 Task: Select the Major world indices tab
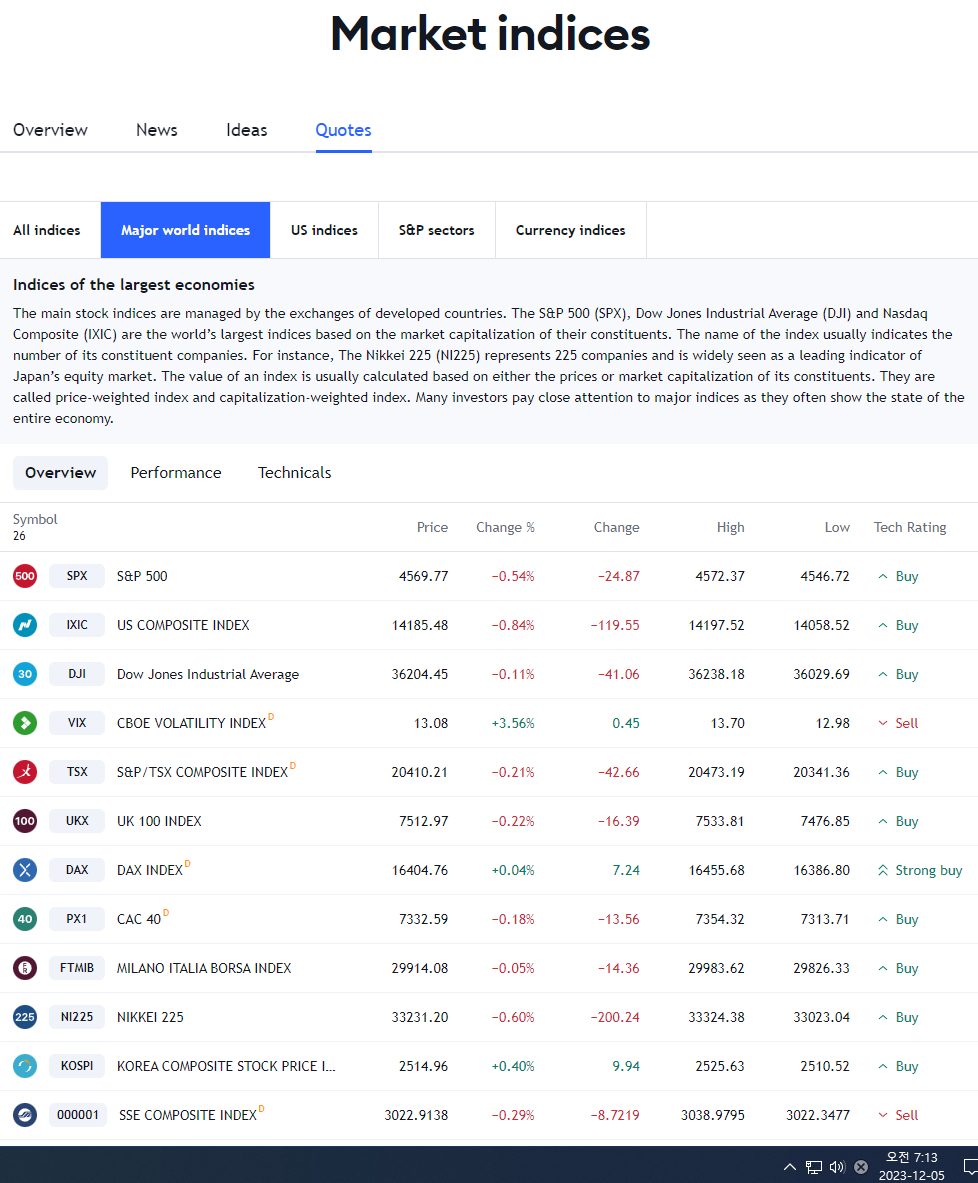(186, 230)
